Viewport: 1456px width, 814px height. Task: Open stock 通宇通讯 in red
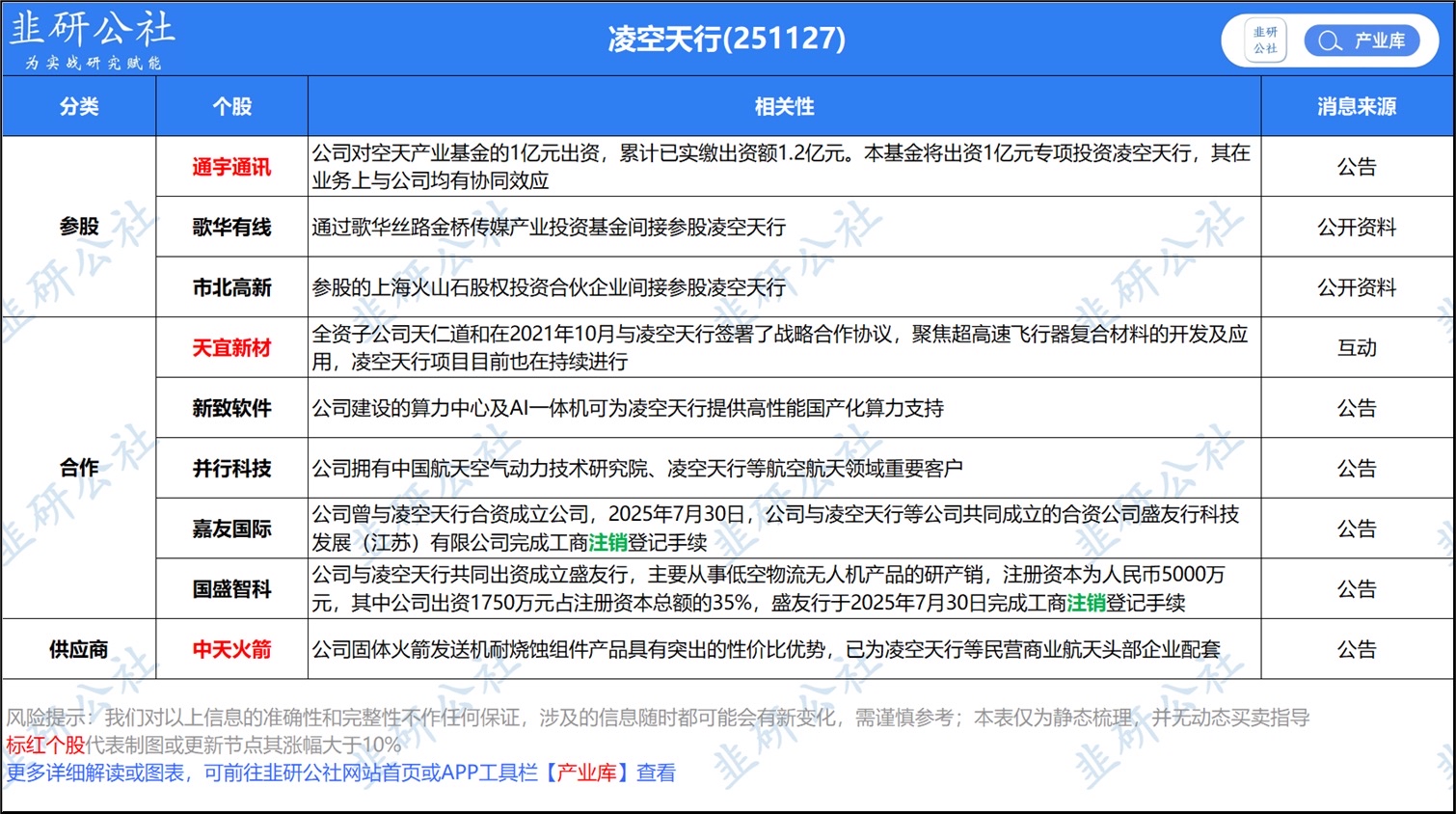tap(231, 167)
